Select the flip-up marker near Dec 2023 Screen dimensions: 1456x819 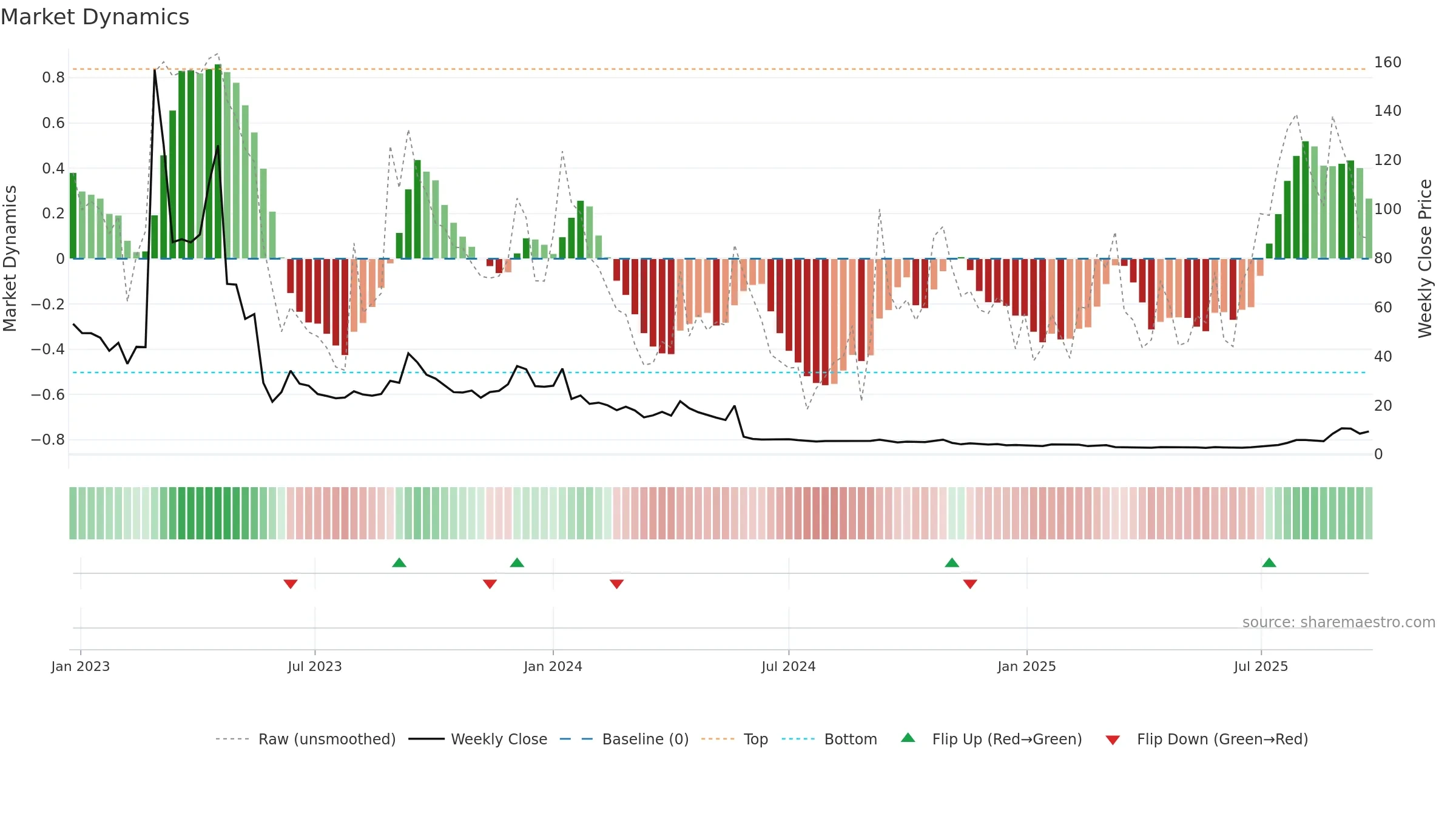tap(517, 563)
